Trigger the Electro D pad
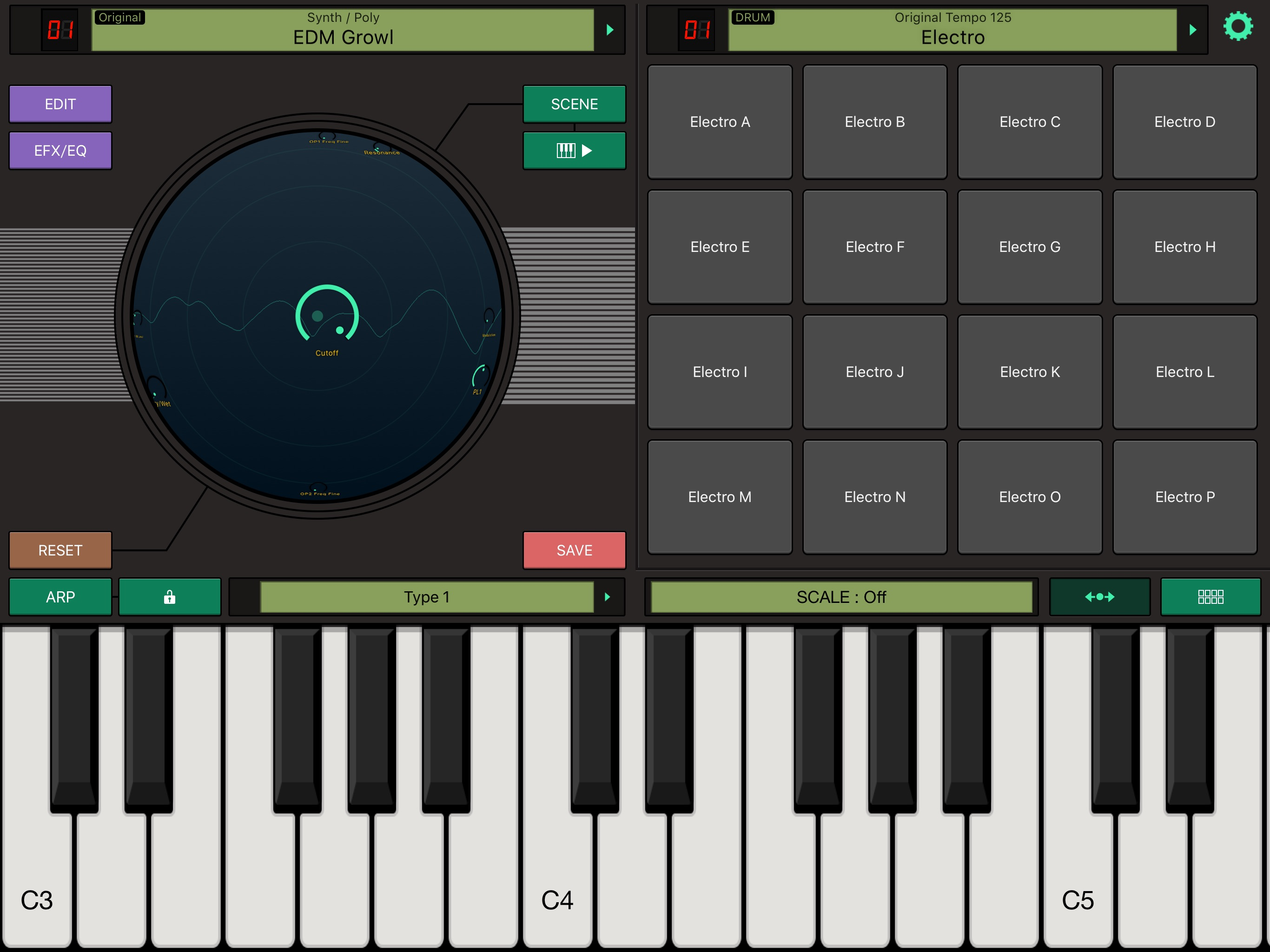The image size is (1270, 952). tap(1185, 122)
